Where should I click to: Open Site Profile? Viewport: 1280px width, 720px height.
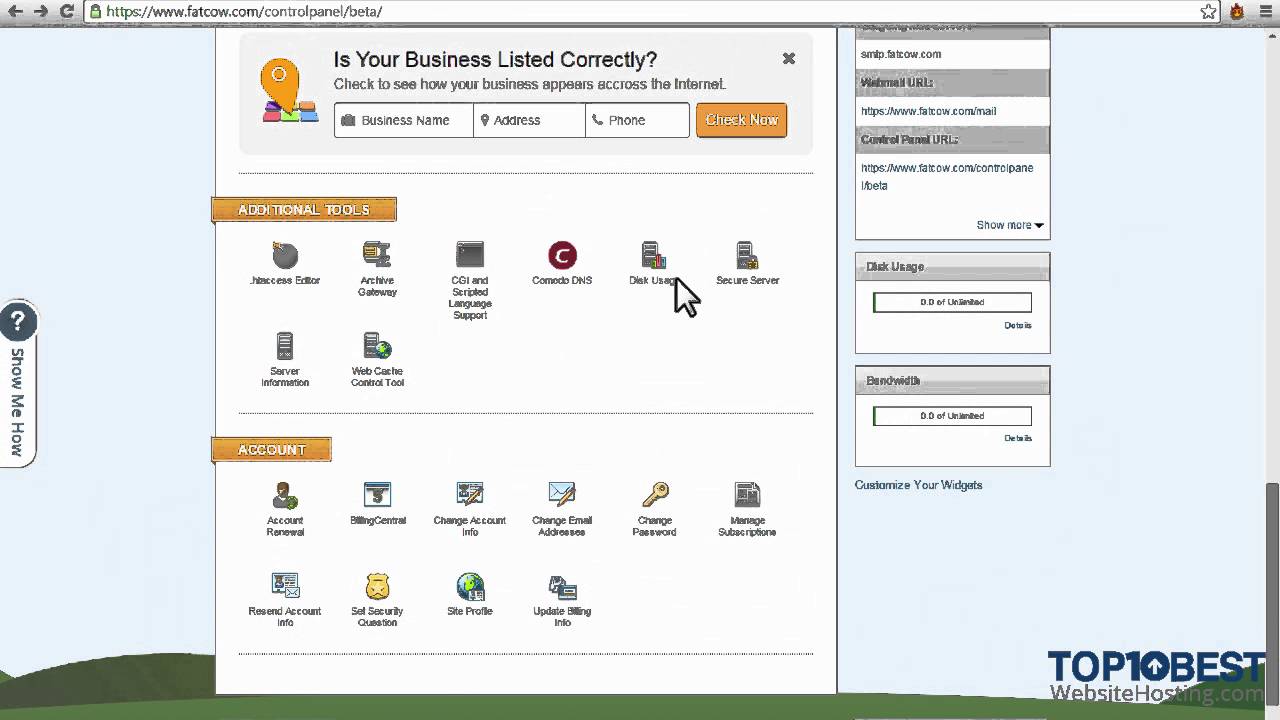click(470, 595)
